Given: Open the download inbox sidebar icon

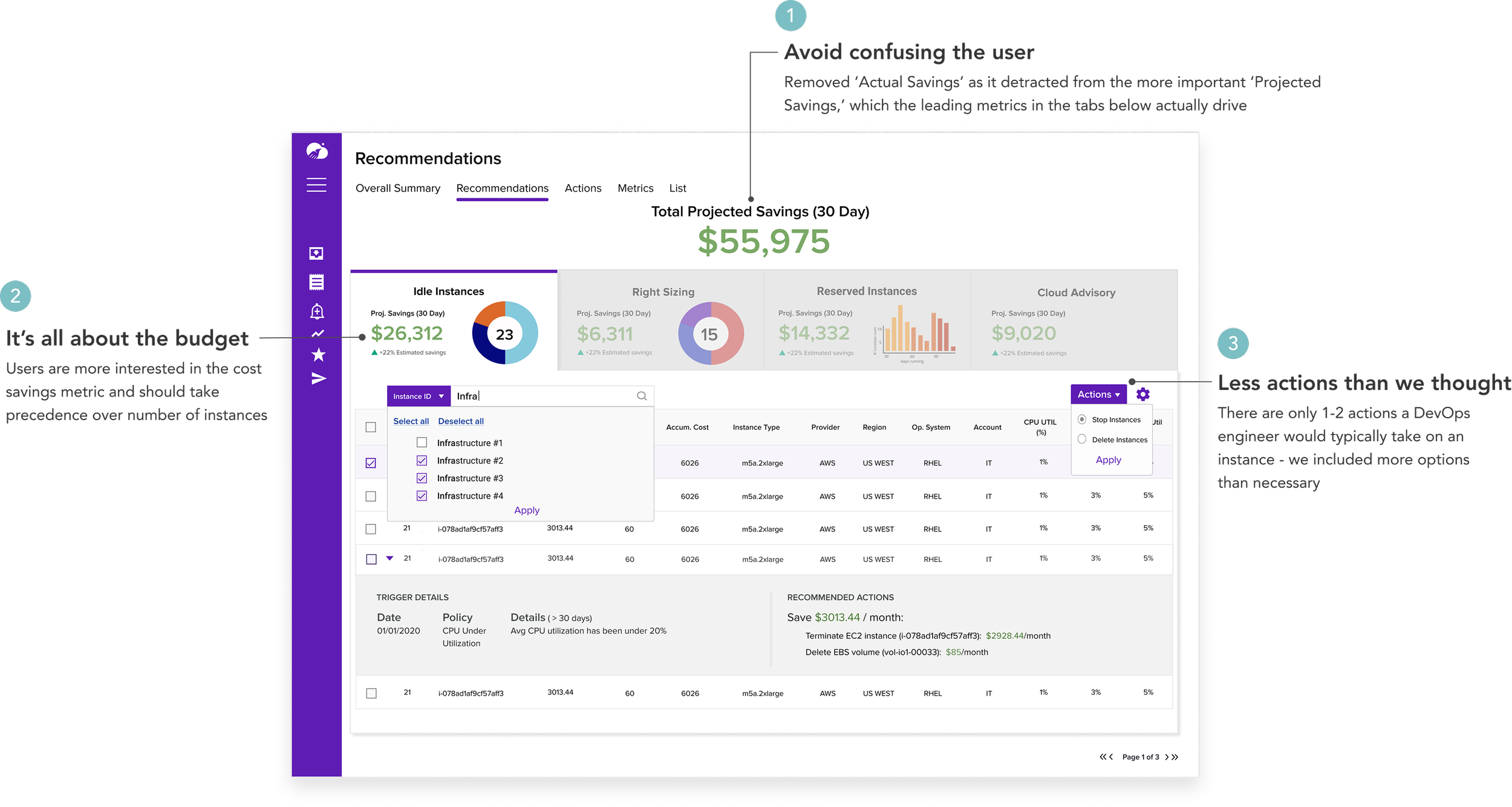Looking at the screenshot, I should tap(316, 253).
